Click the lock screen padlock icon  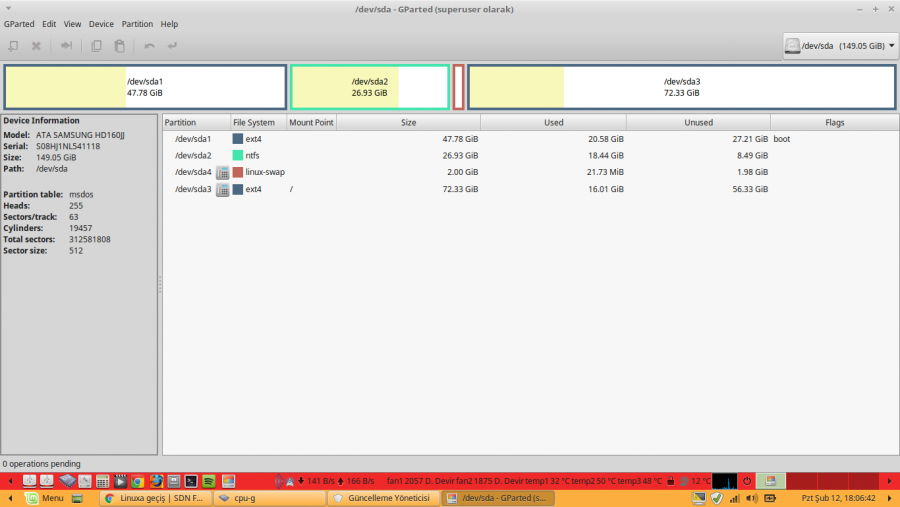coord(670,481)
